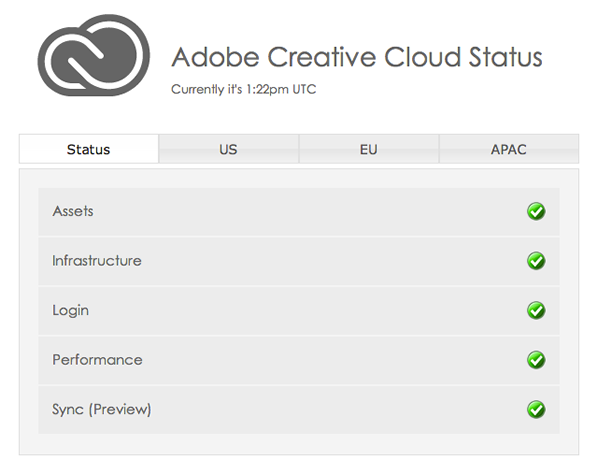
Task: Click the Assets service row label
Action: point(73,211)
